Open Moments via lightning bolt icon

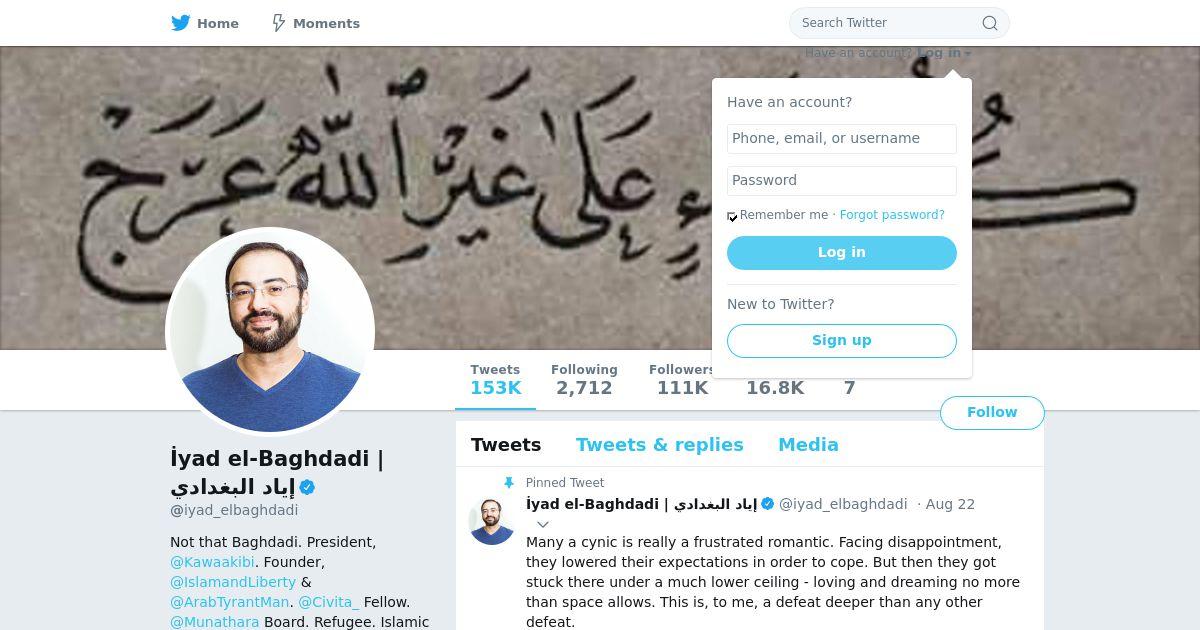point(279,22)
